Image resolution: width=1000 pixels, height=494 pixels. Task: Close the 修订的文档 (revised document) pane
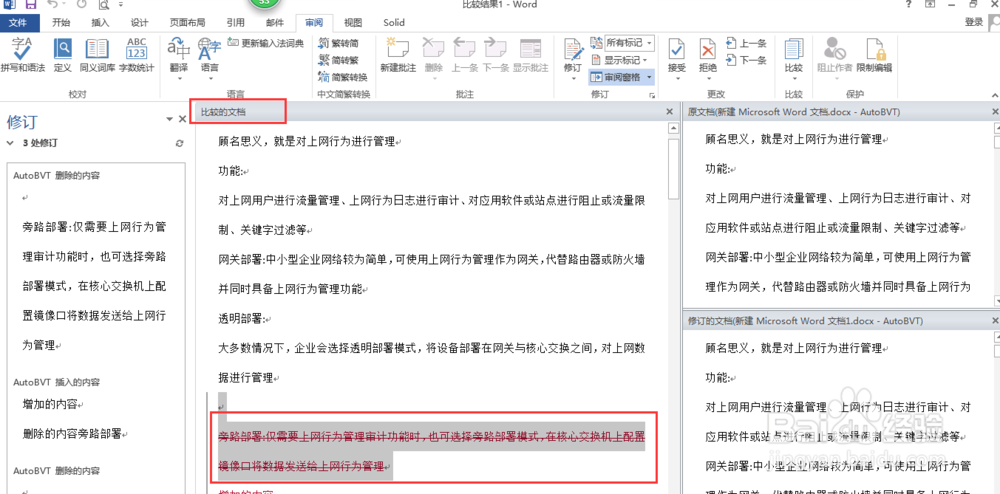click(x=996, y=320)
